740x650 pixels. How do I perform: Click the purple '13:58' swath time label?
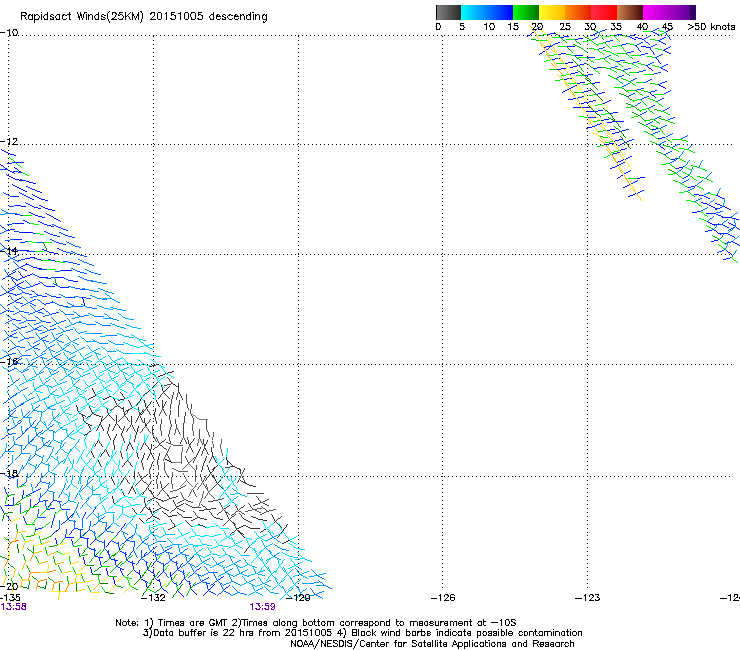pyautogui.click(x=13, y=607)
